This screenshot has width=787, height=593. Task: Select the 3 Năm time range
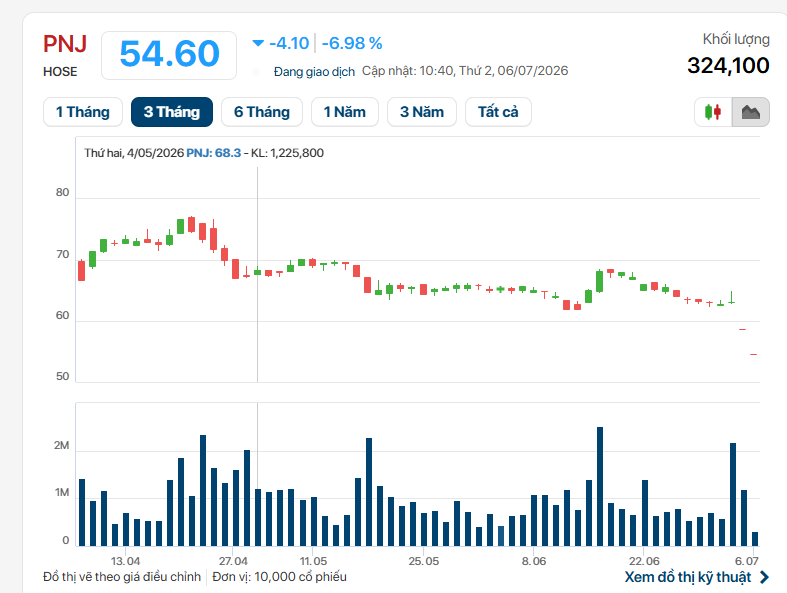[422, 111]
